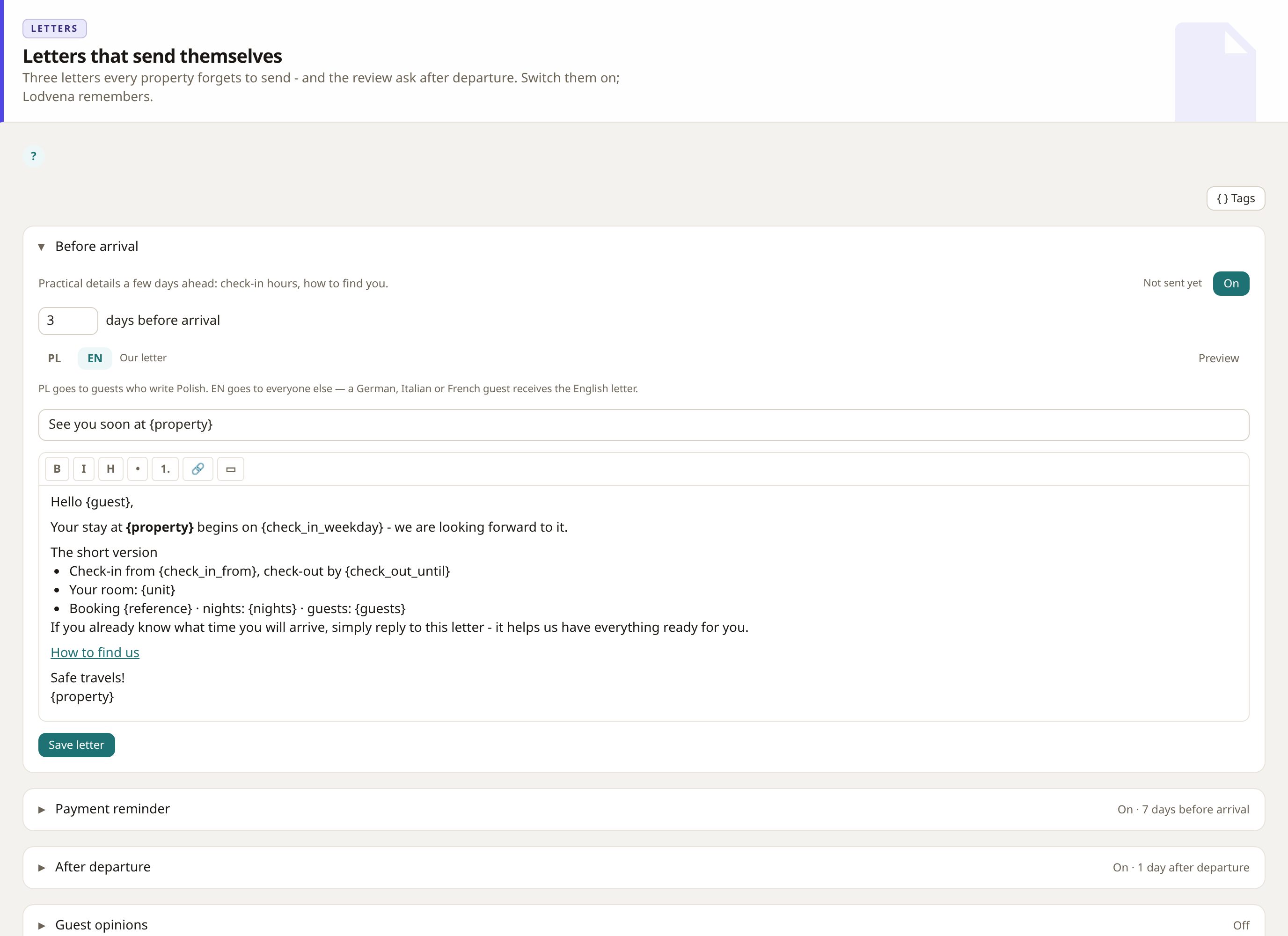
Task: Toggle the Before arrival letter On switch
Action: (x=1230, y=284)
